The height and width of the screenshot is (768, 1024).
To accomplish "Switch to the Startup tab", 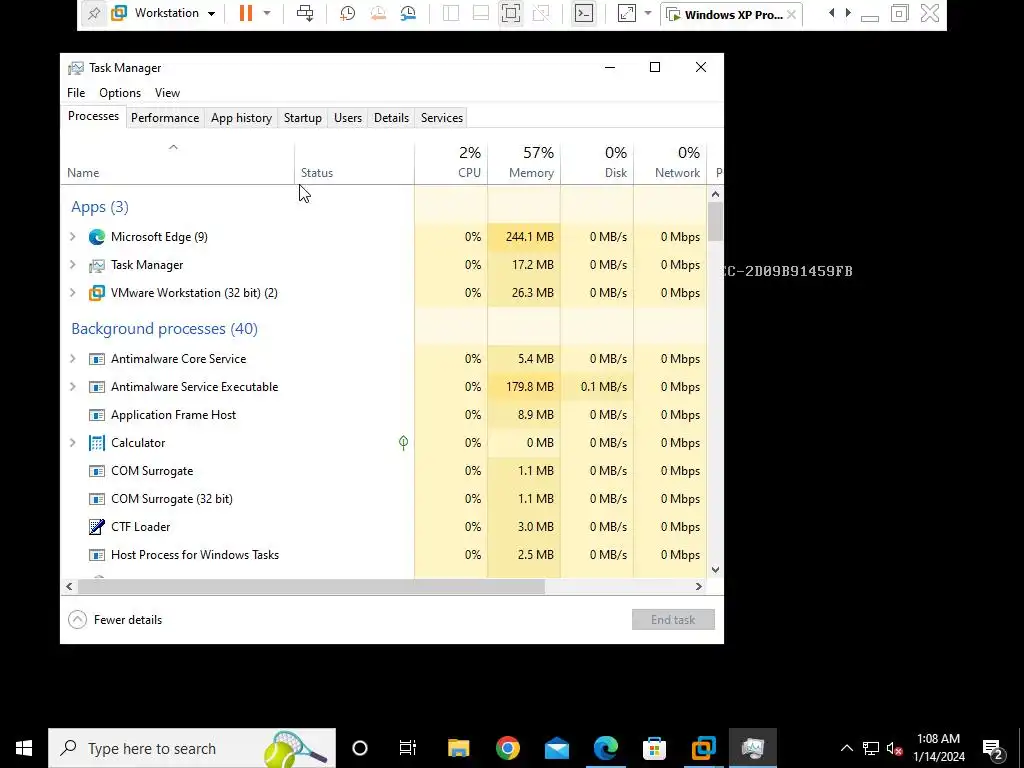I will tap(302, 118).
